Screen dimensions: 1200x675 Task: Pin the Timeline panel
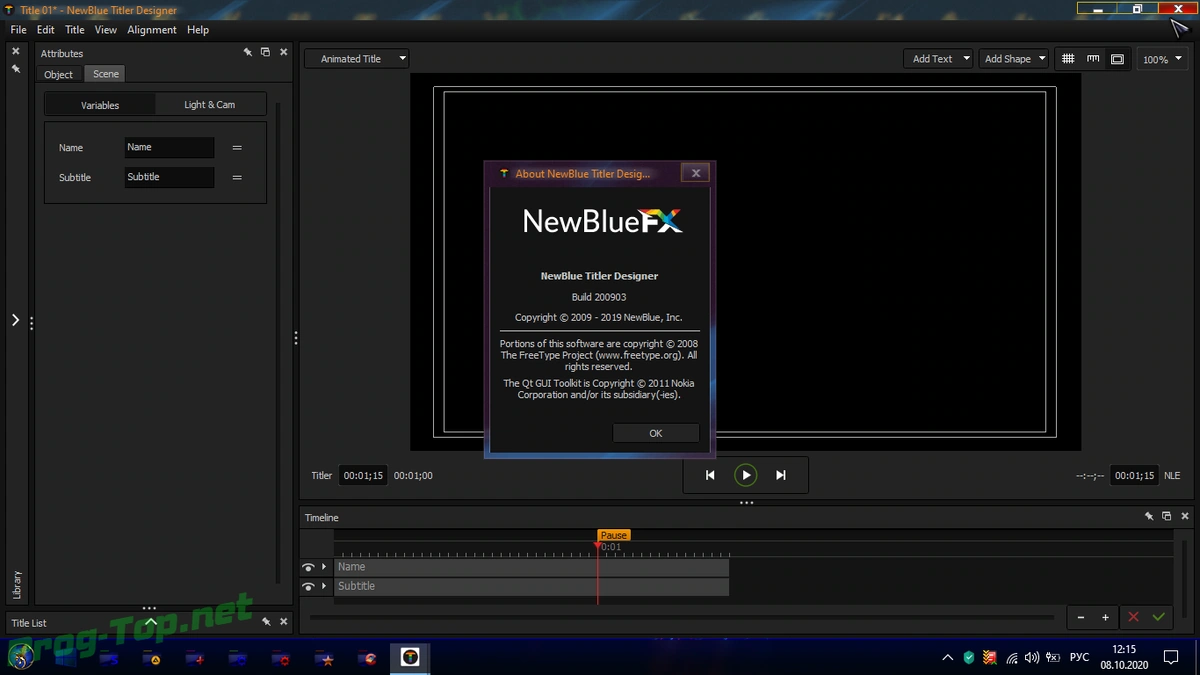[1149, 517]
